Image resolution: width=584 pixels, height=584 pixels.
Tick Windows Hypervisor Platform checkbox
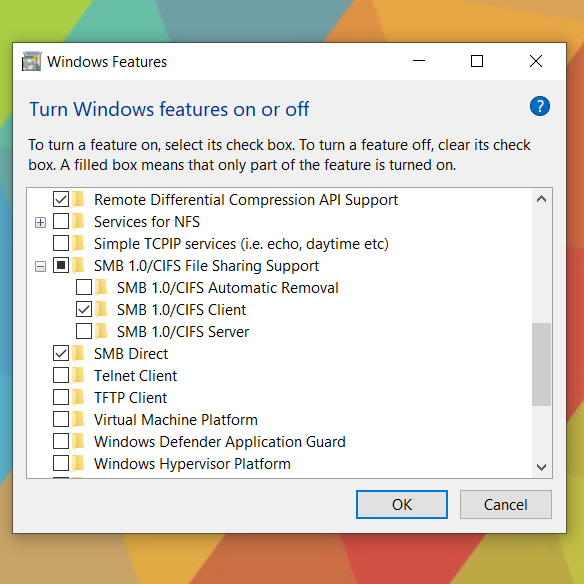click(x=61, y=463)
